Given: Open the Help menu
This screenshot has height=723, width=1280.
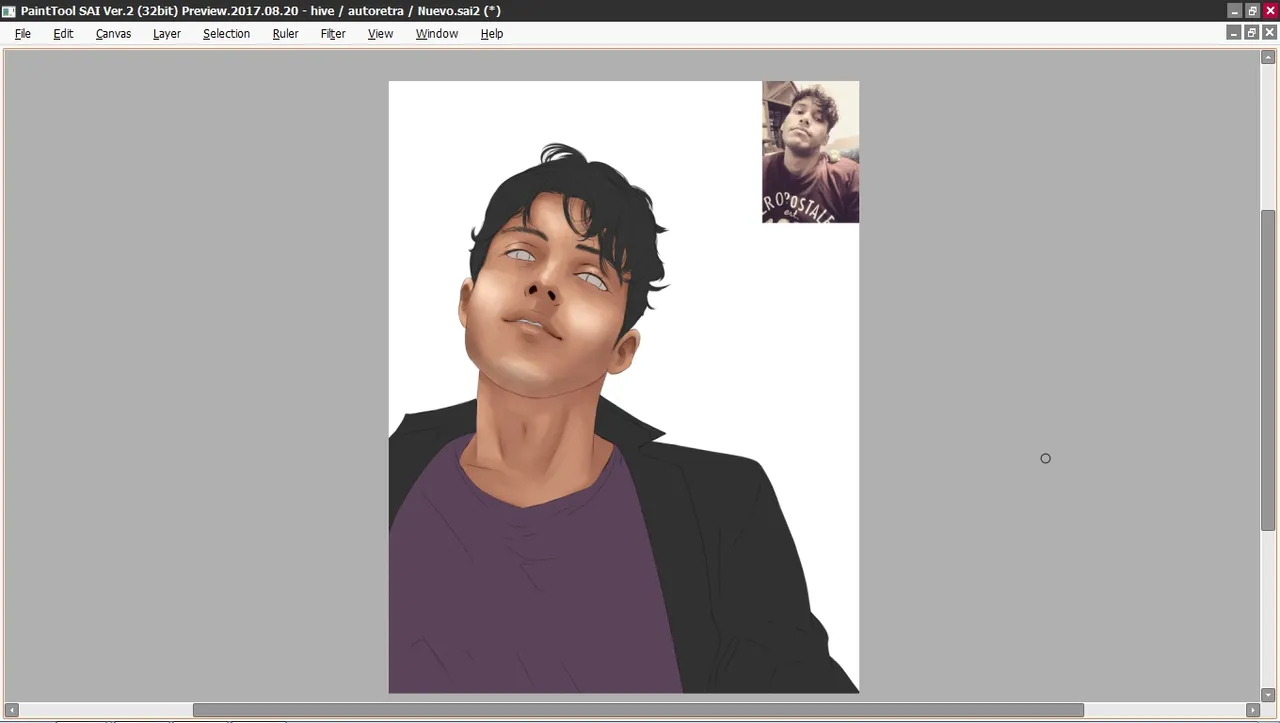Looking at the screenshot, I should pyautogui.click(x=491, y=33).
